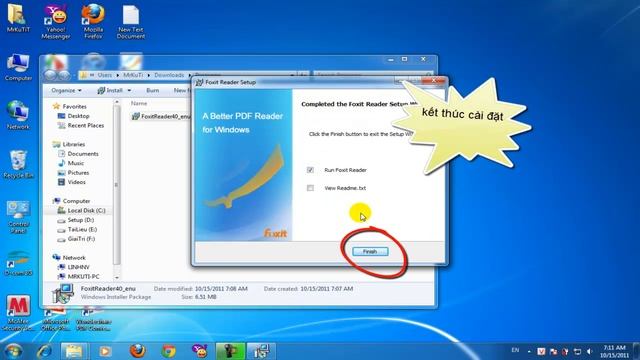Viewport: 640px width, 360px height.
Task: Open the Videos library
Action: click(x=76, y=182)
